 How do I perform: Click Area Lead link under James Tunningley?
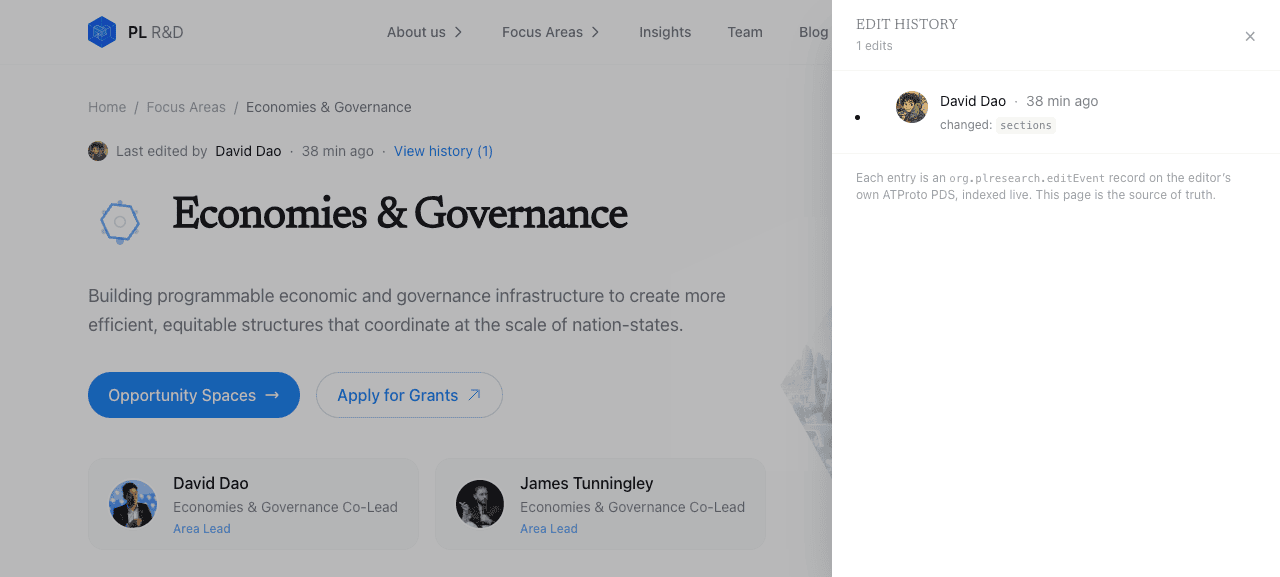pos(549,529)
